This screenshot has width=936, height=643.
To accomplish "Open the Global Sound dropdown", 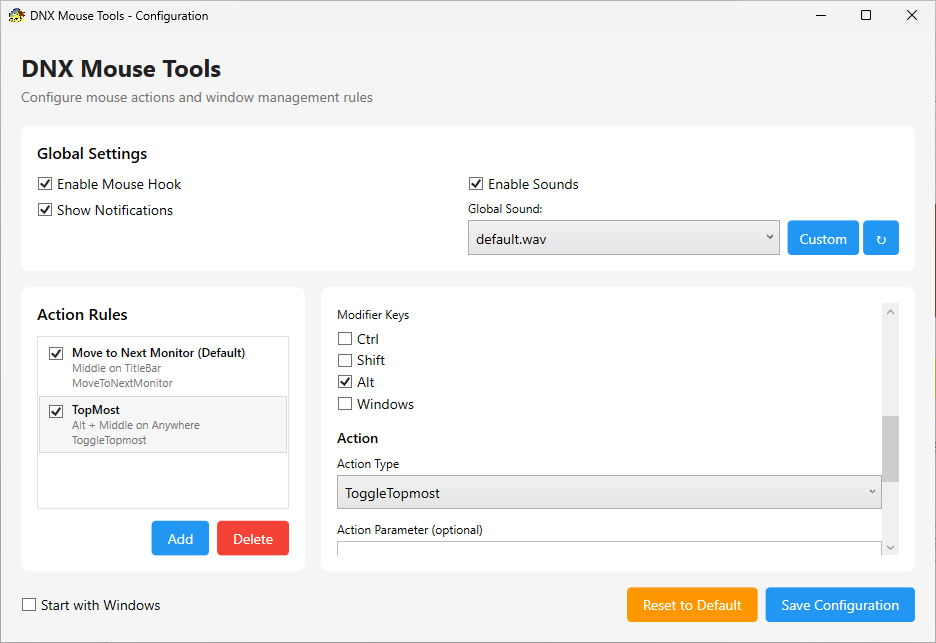I will 623,238.
